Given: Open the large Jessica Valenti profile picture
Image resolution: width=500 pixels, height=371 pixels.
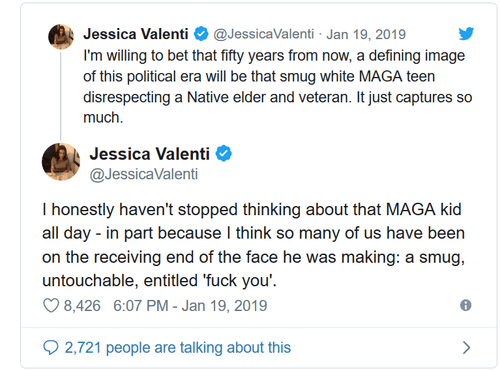Looking at the screenshot, I should pos(61,162).
